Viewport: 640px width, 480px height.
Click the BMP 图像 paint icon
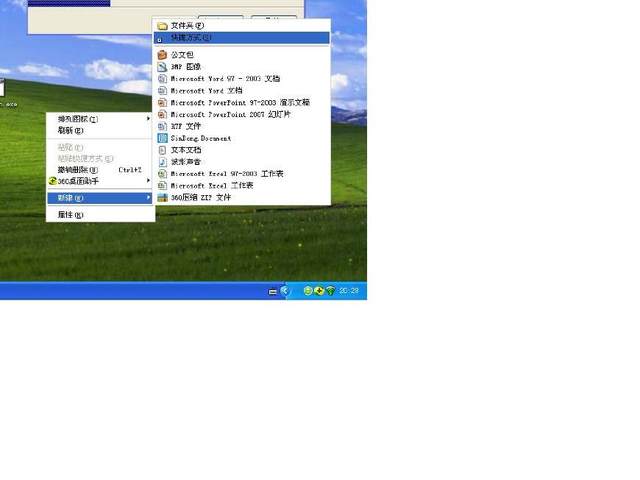pos(162,67)
